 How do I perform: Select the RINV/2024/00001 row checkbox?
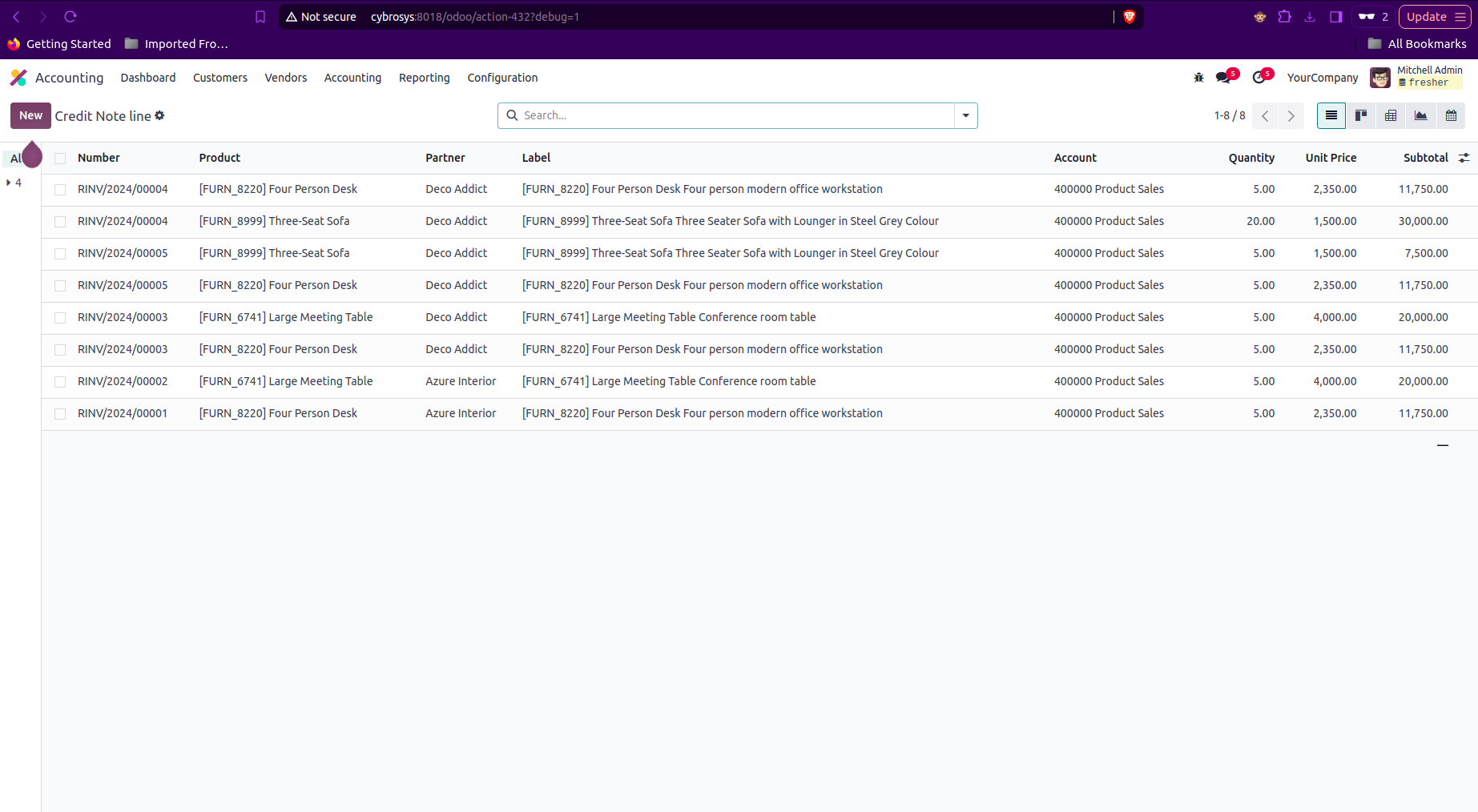click(60, 414)
